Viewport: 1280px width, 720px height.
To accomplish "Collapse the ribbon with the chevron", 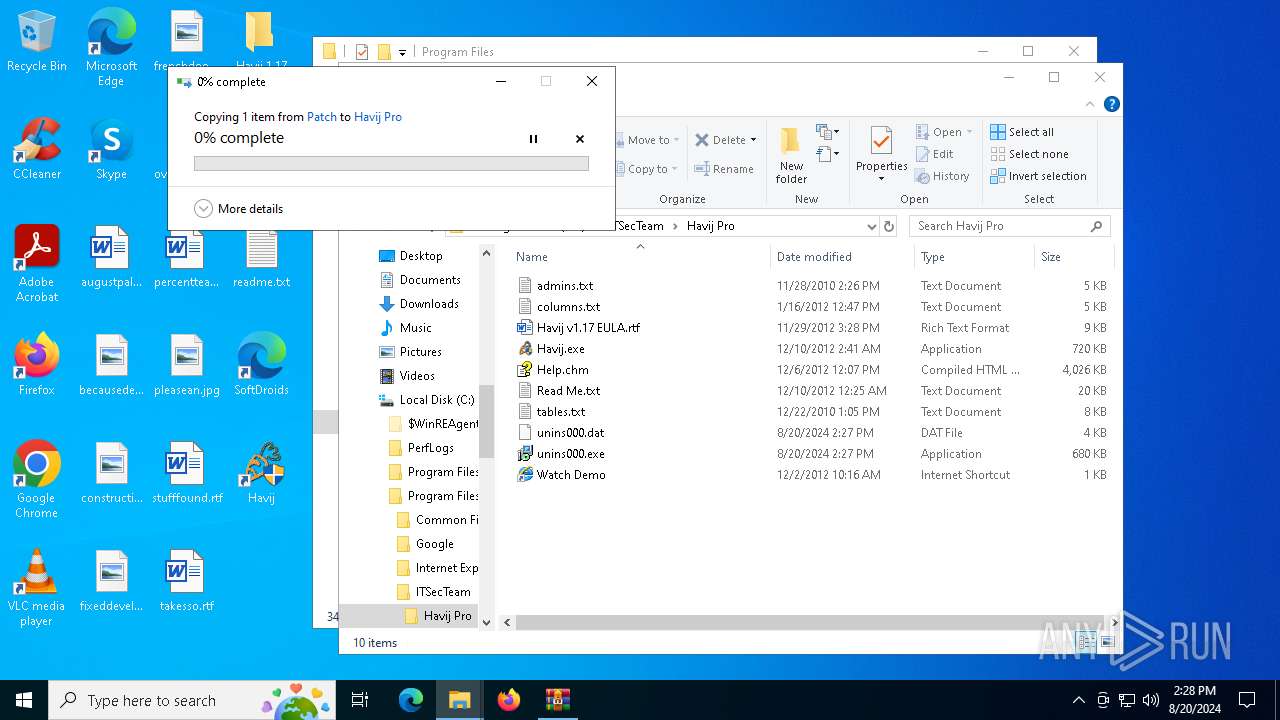I will click(x=1090, y=104).
